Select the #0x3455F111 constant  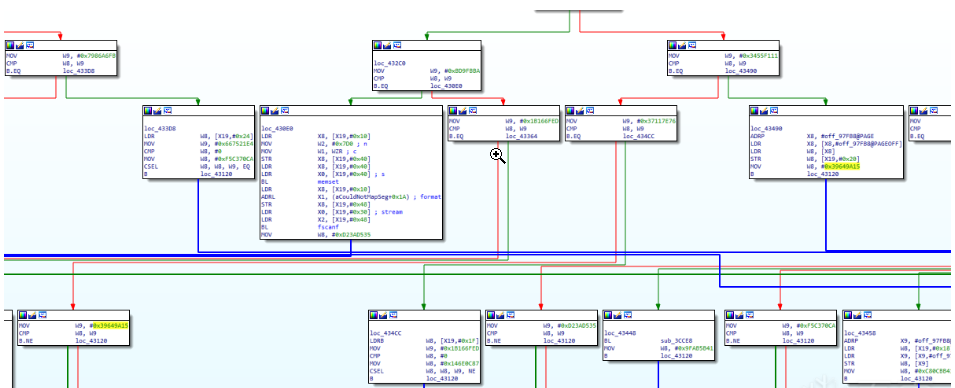[758, 55]
